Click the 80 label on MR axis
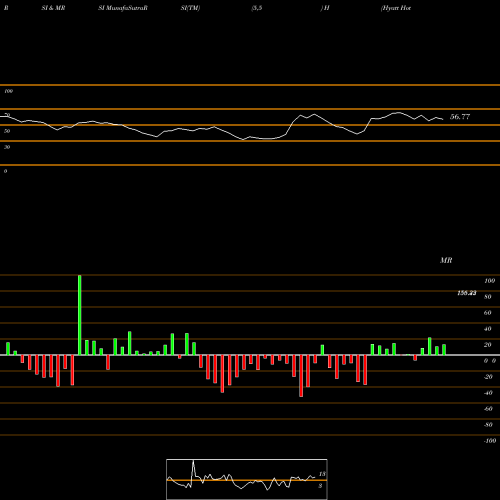 click(x=488, y=297)
